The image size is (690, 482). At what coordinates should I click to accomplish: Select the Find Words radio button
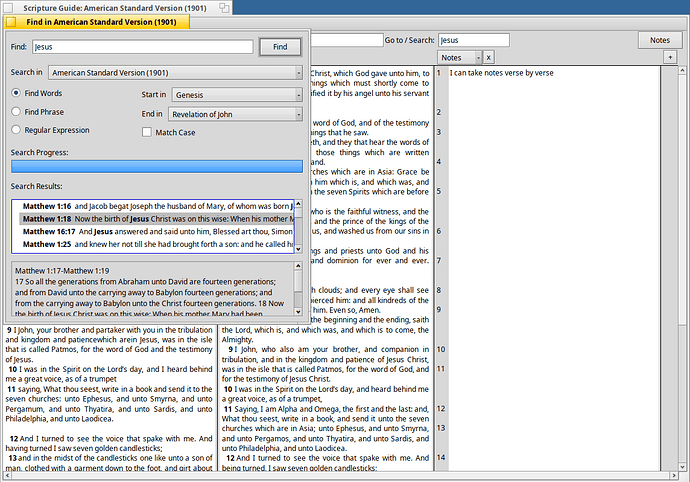[x=16, y=93]
